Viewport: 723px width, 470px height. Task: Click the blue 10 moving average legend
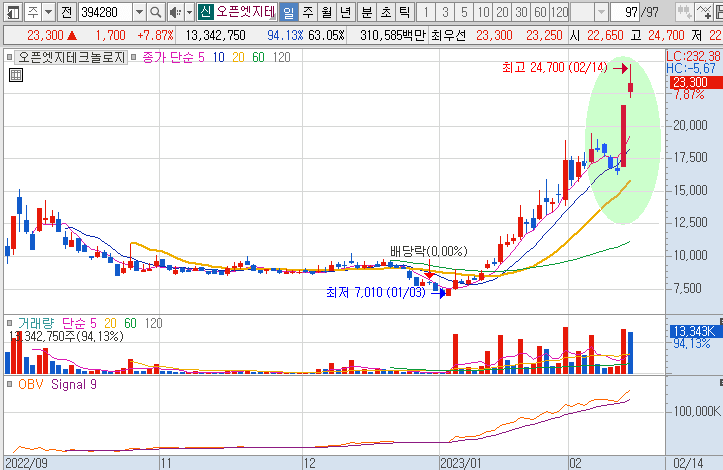219,57
